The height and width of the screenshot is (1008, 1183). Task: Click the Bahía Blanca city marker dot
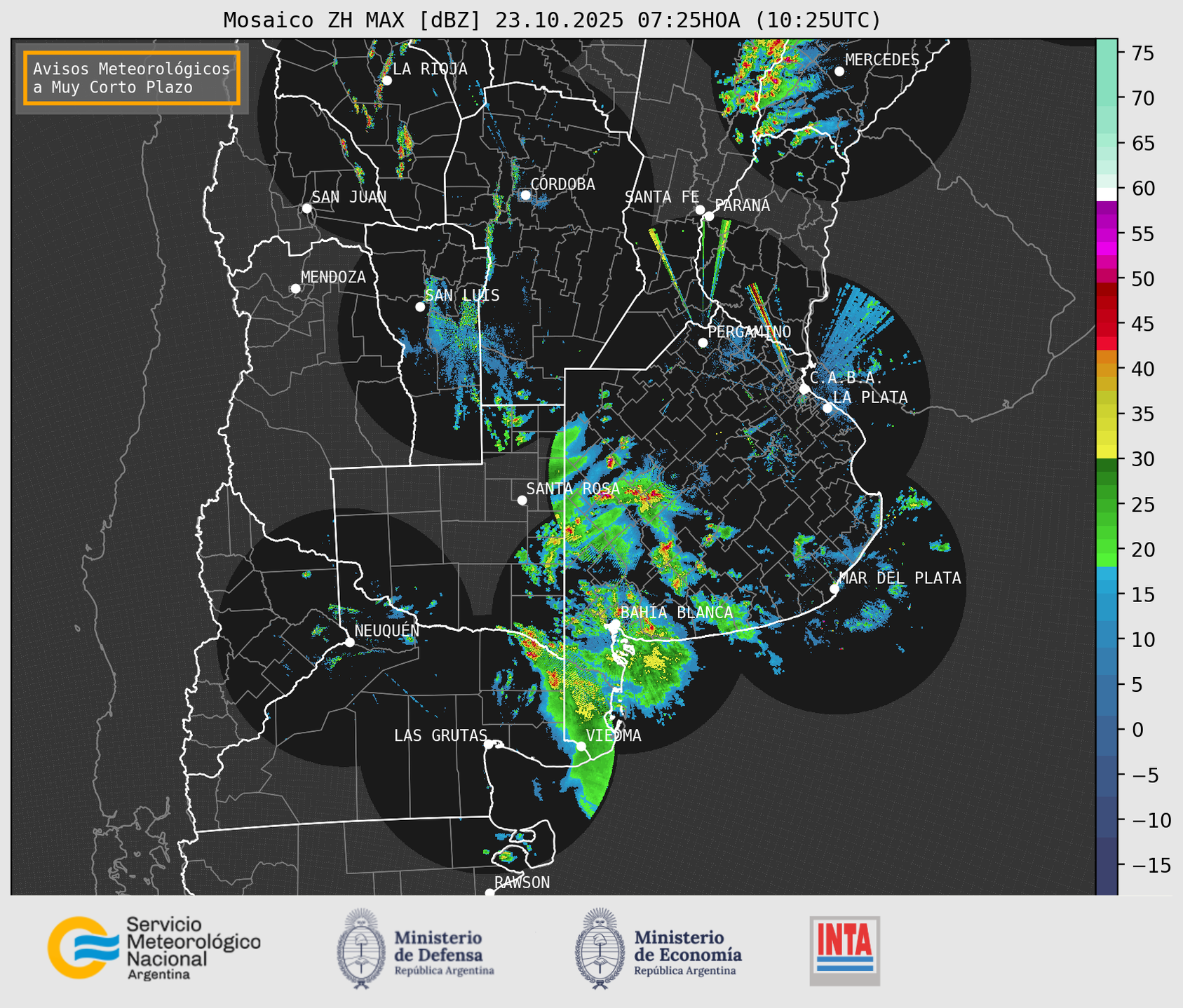click(615, 624)
